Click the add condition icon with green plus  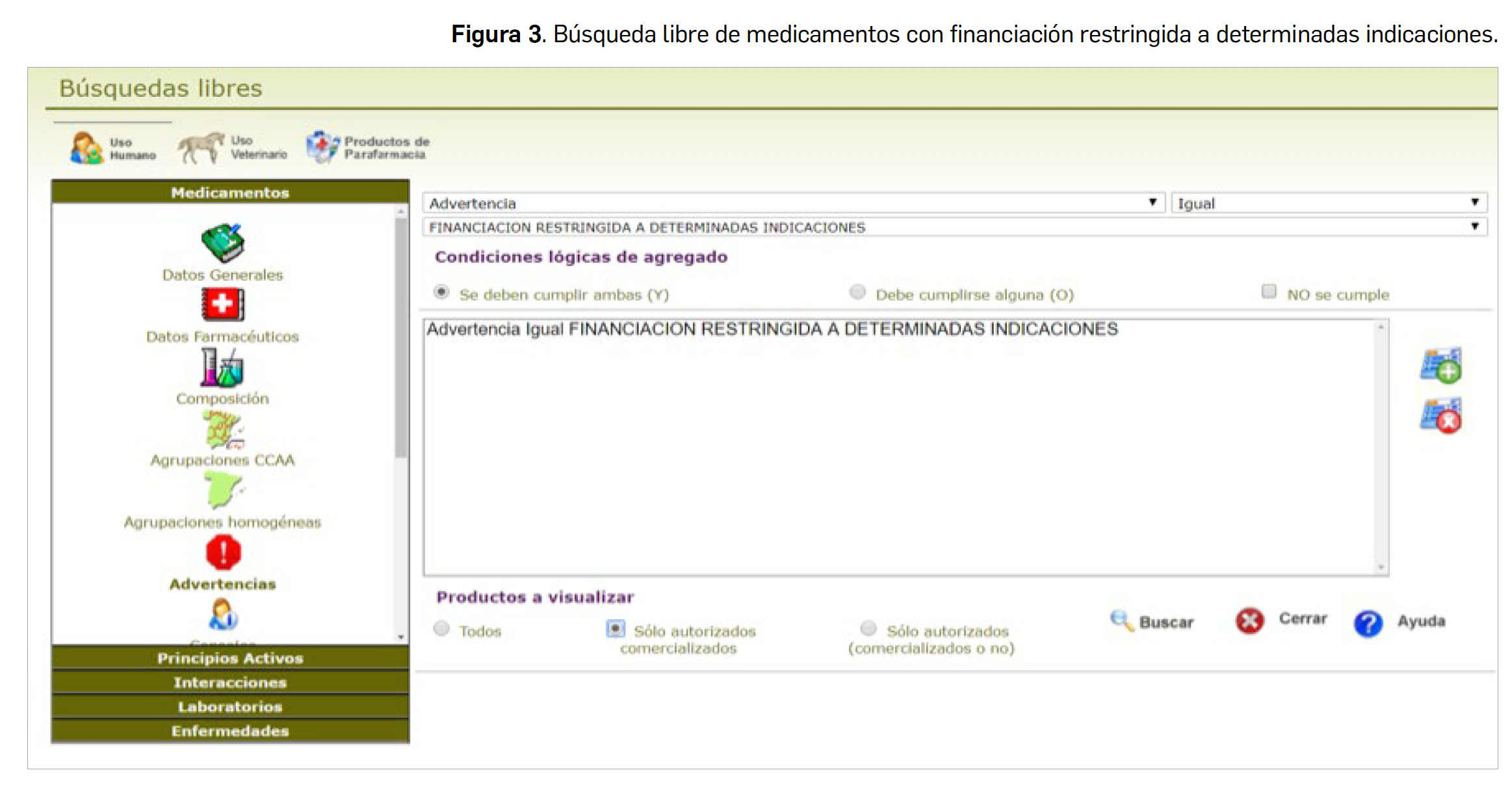1440,365
